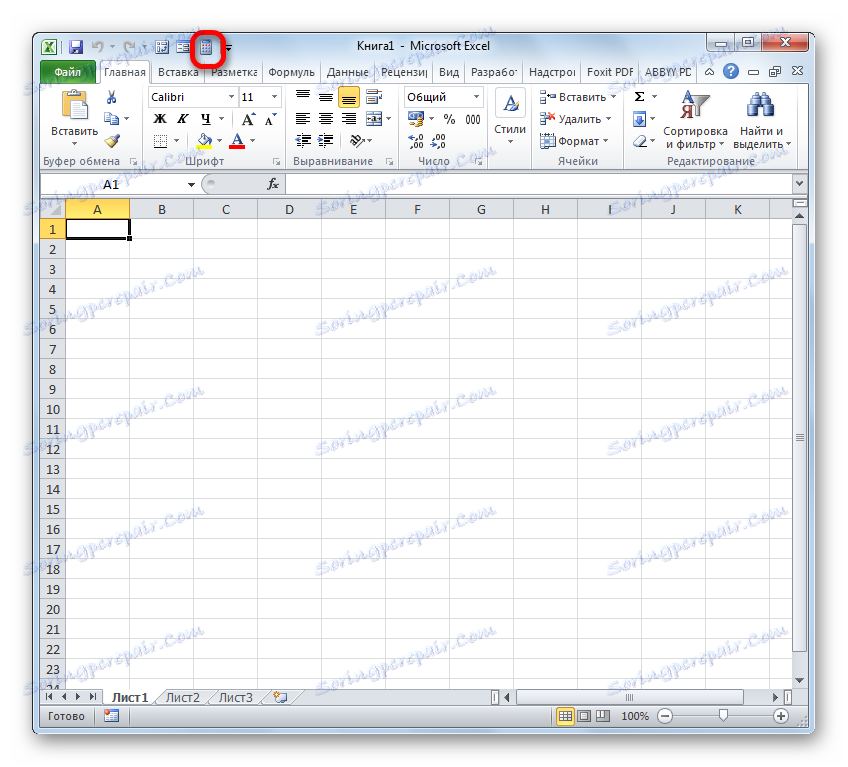The height and width of the screenshot is (767, 848).
Task: Click Вставить cells button in Ячейки group
Action: [x=577, y=97]
